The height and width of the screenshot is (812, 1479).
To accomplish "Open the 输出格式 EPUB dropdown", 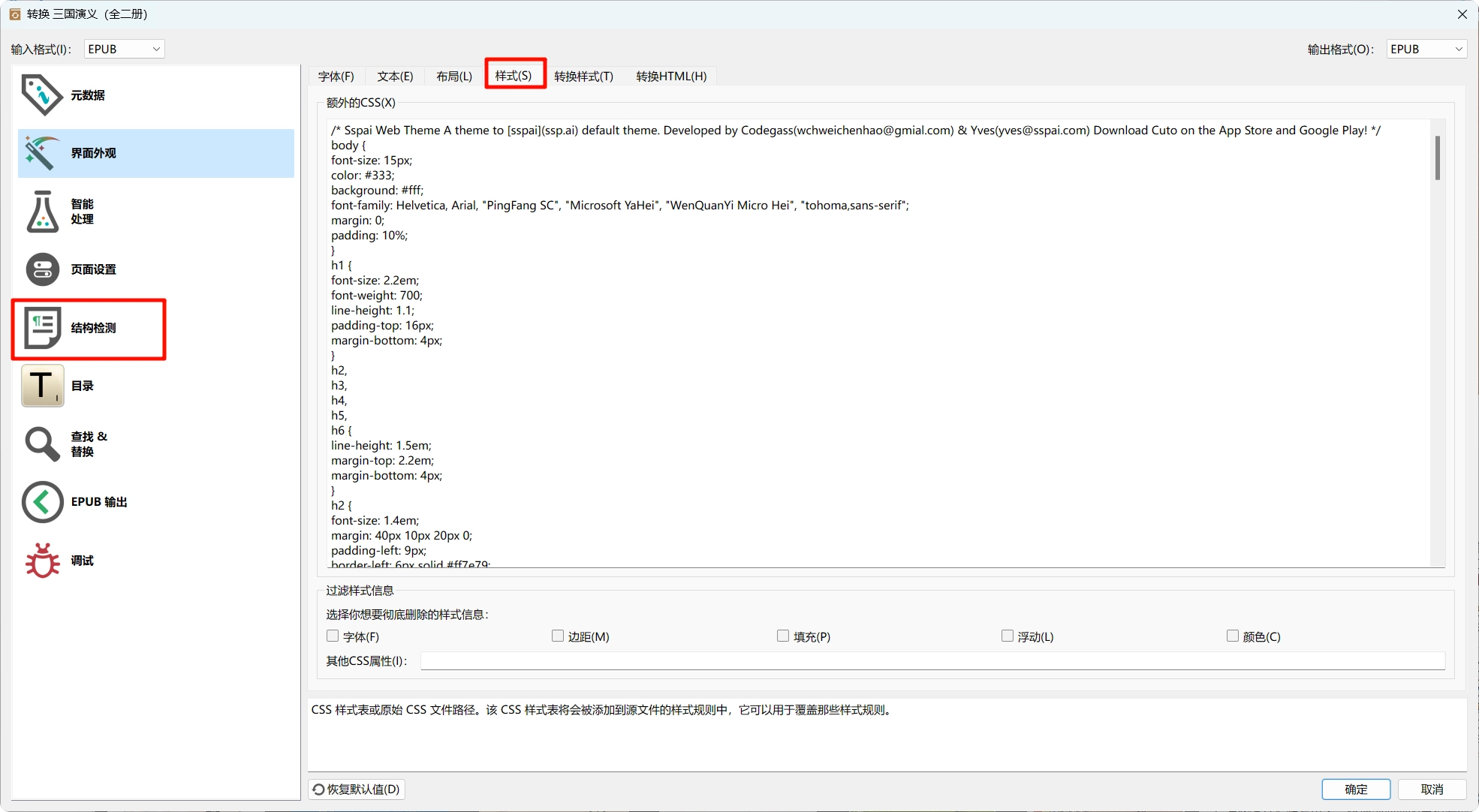I will (1426, 49).
